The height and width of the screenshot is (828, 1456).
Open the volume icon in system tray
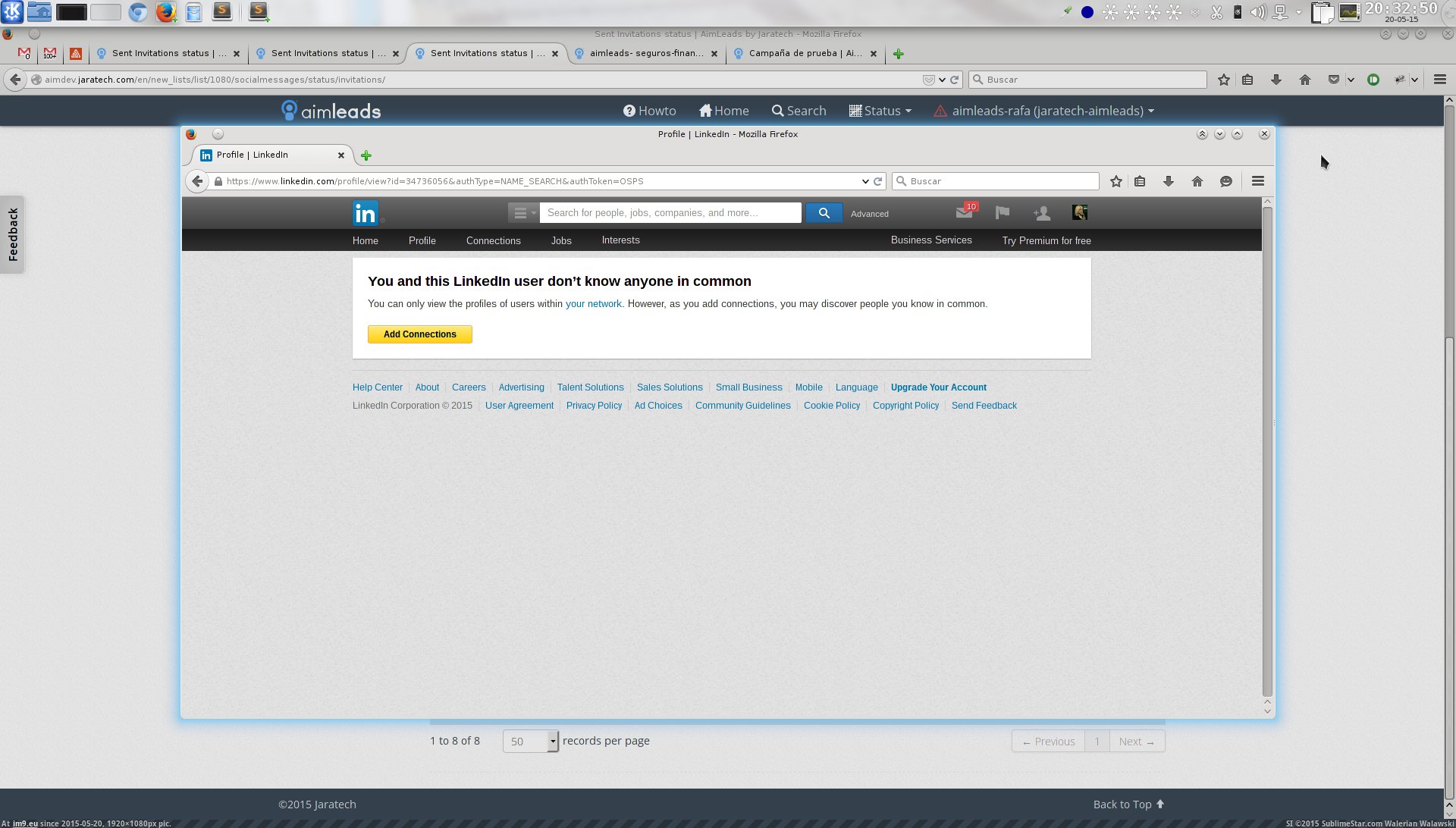pyautogui.click(x=1257, y=12)
